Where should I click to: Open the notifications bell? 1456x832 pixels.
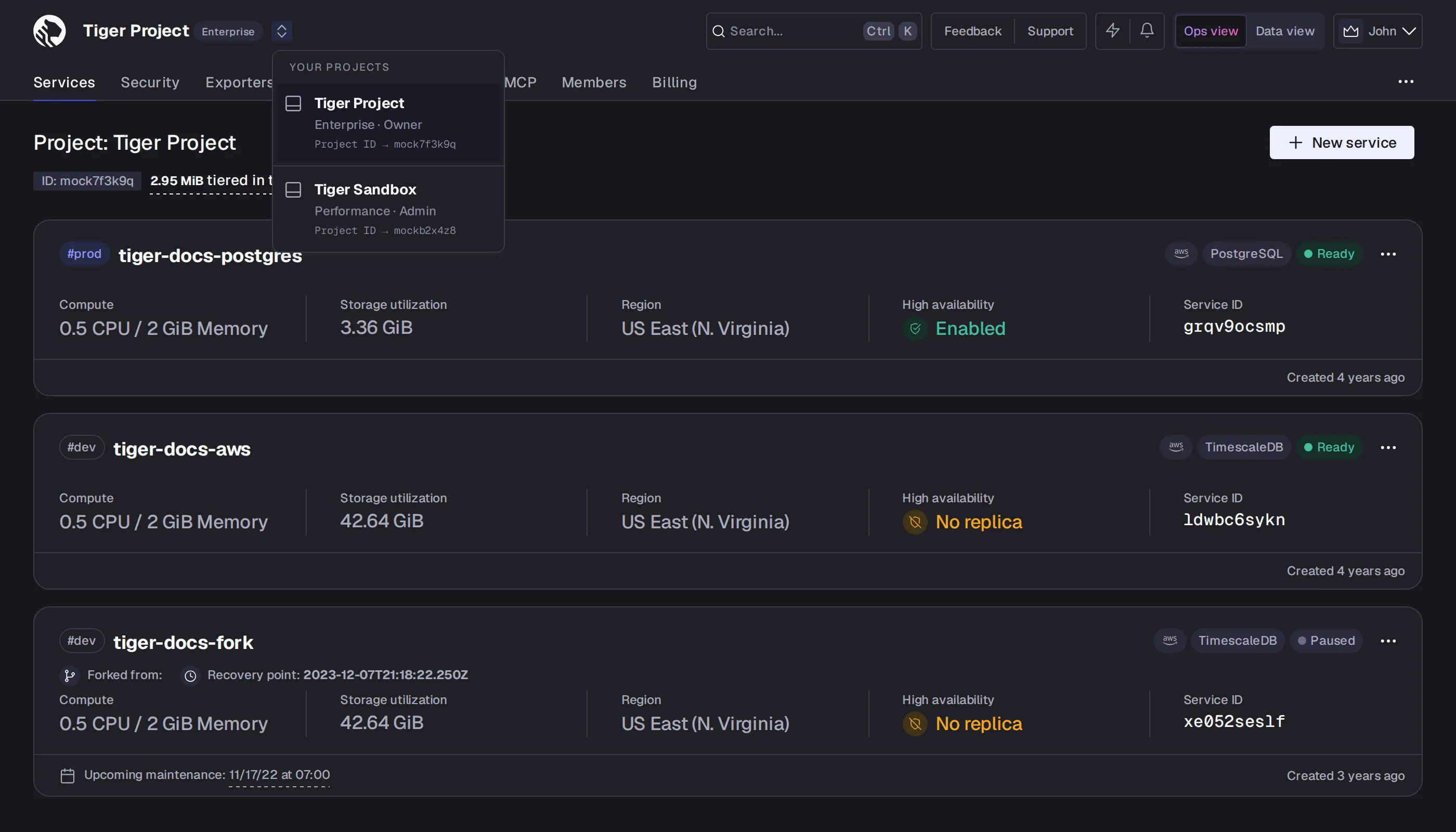tap(1146, 31)
